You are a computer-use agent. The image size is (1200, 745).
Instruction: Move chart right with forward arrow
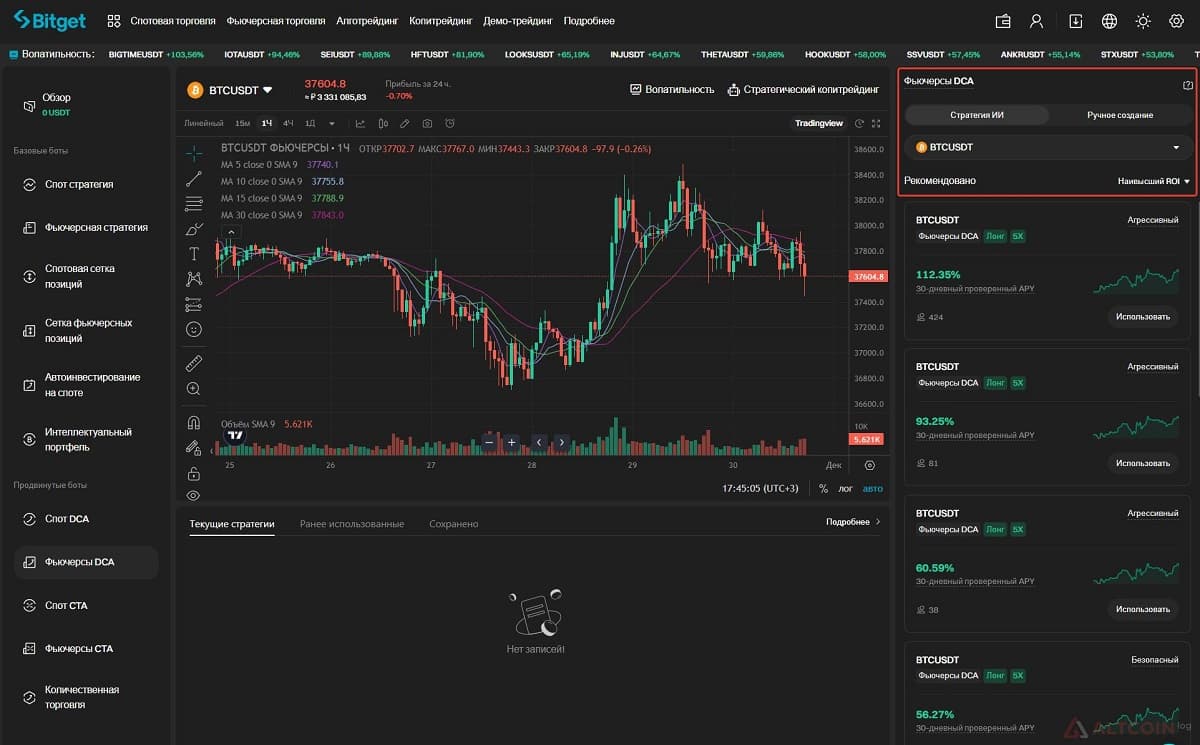point(562,441)
